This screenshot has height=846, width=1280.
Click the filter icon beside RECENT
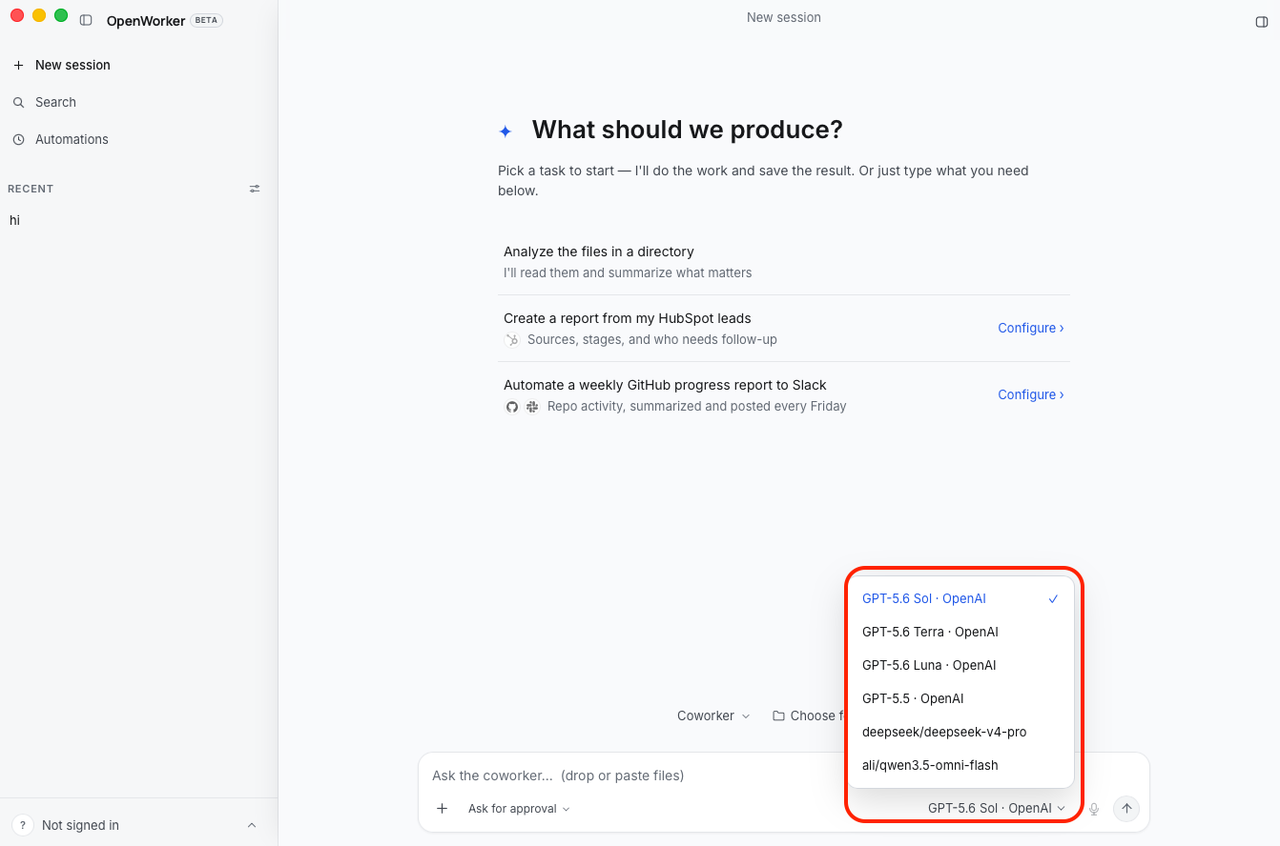255,189
